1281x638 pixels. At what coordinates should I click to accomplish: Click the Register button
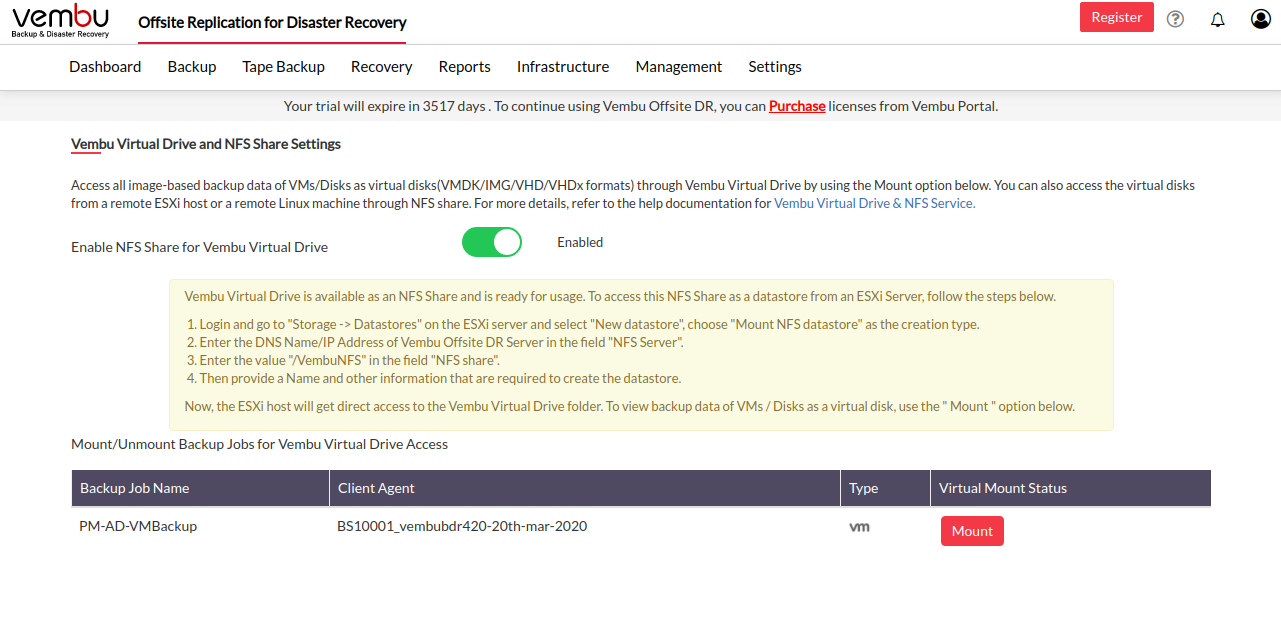[1117, 17]
